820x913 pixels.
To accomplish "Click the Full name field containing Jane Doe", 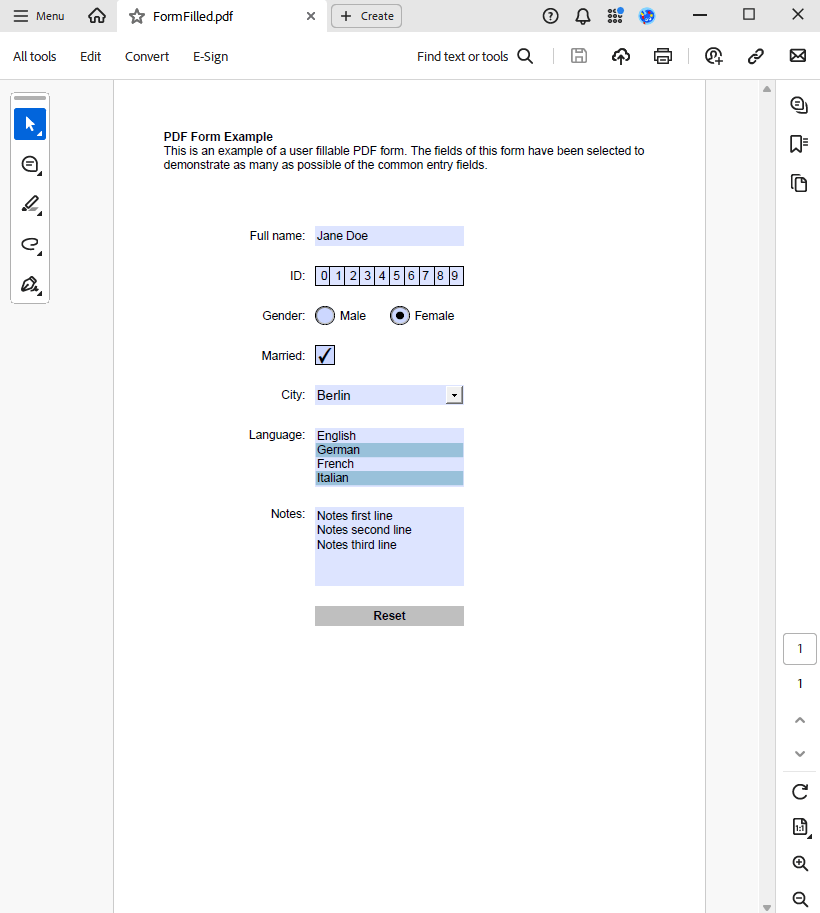I will (388, 235).
